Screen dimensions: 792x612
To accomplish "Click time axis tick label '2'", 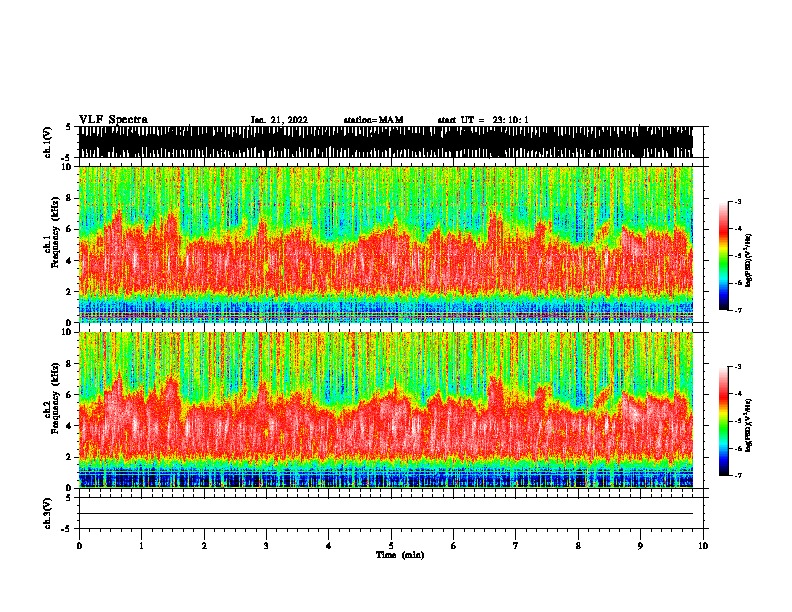I will (204, 546).
